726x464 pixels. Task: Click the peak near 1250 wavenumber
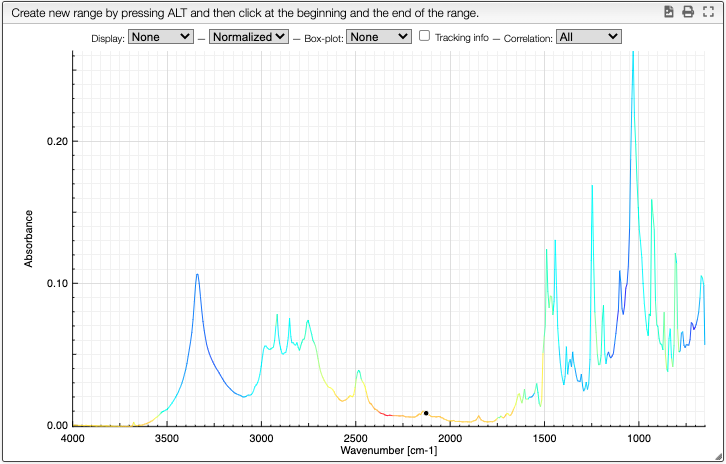[x=592, y=187]
